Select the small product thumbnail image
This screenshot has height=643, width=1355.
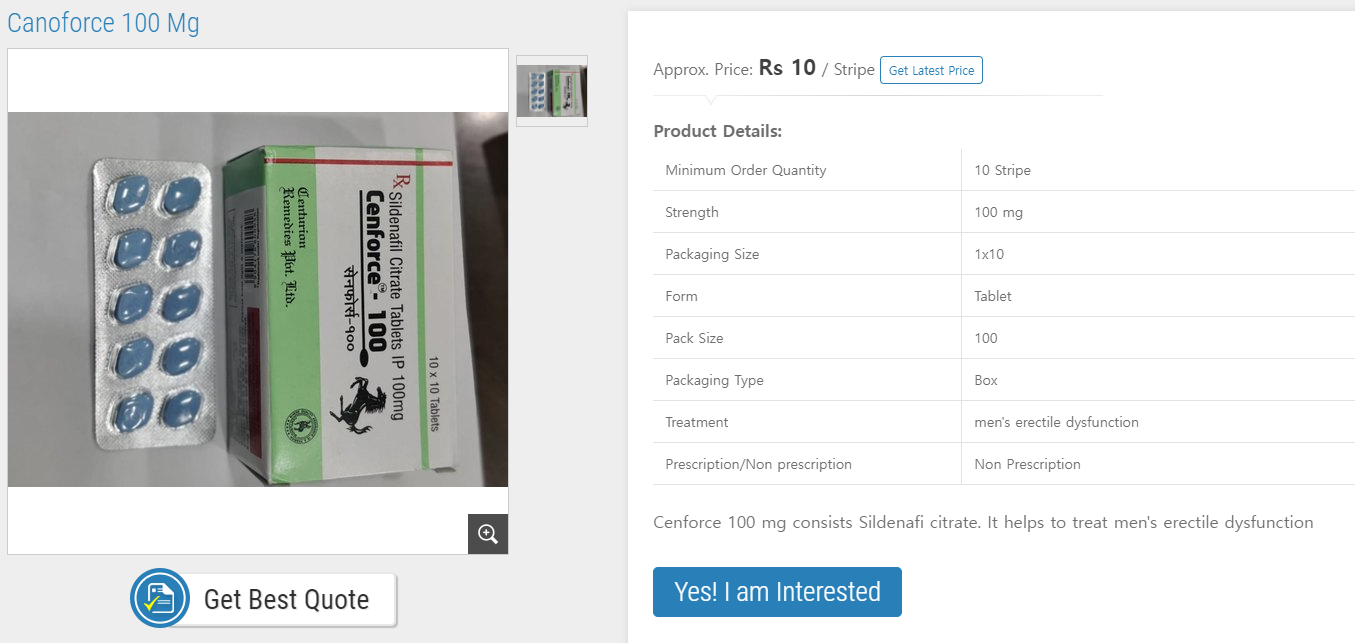tap(552, 91)
